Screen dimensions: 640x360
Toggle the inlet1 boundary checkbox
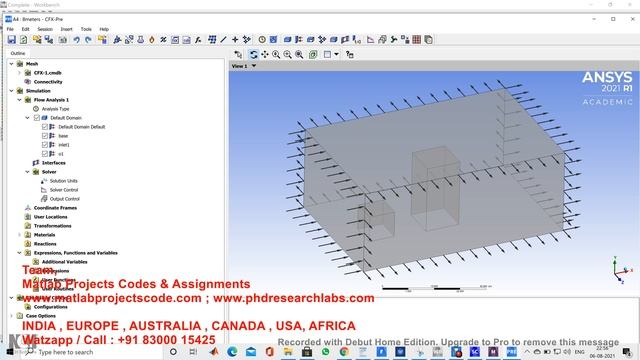point(45,145)
